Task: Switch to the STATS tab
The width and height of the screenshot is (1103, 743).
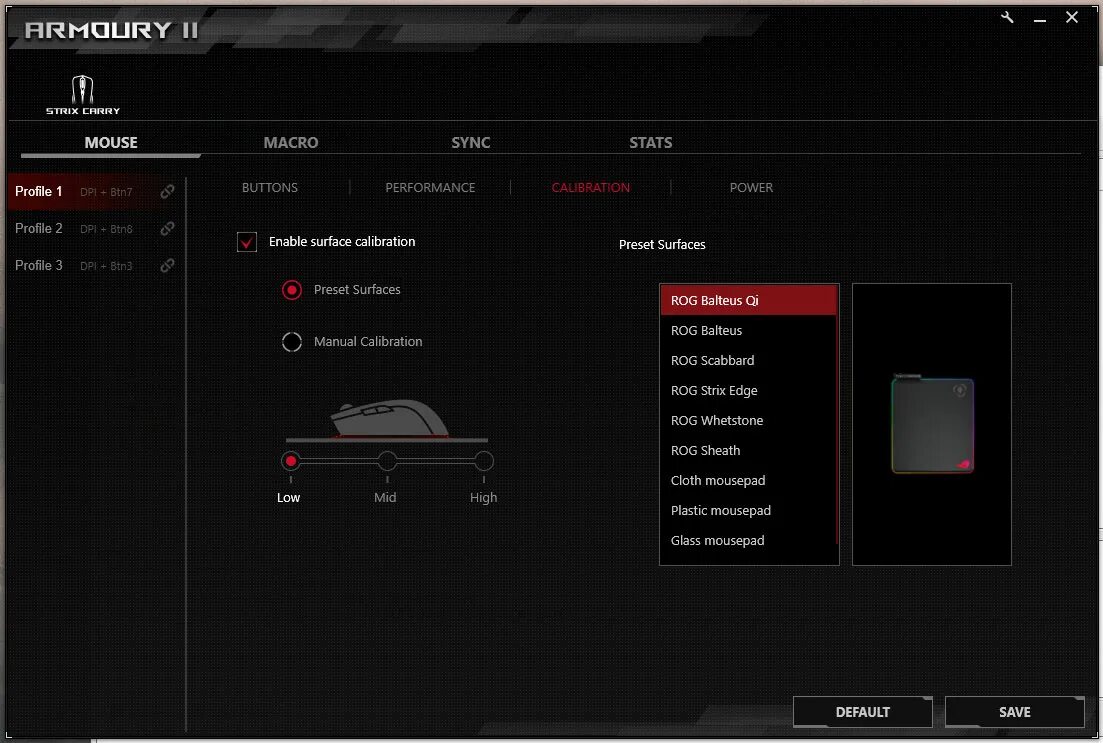Action: pyautogui.click(x=651, y=143)
